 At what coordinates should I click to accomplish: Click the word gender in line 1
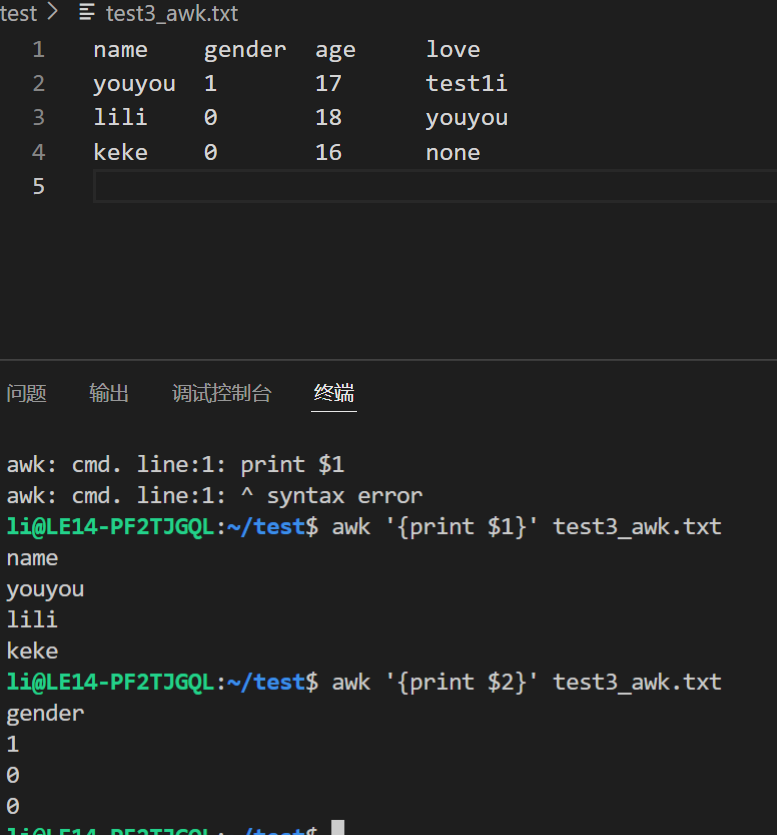tap(244, 49)
